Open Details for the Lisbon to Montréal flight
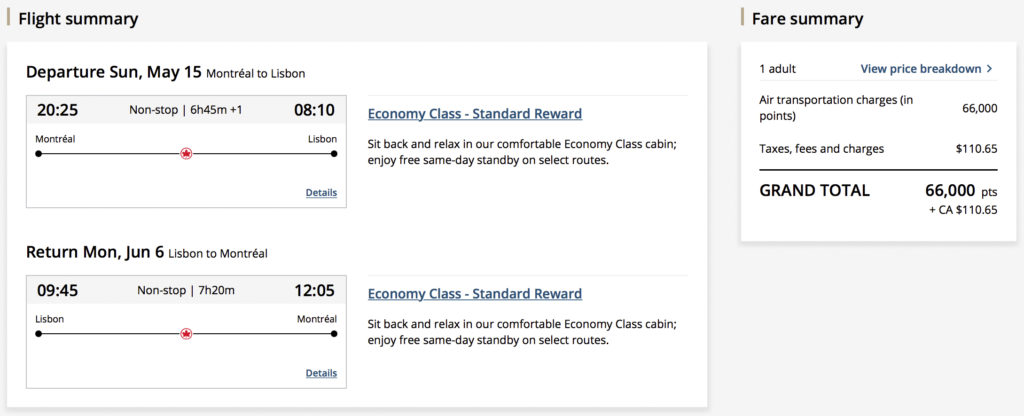 point(321,373)
